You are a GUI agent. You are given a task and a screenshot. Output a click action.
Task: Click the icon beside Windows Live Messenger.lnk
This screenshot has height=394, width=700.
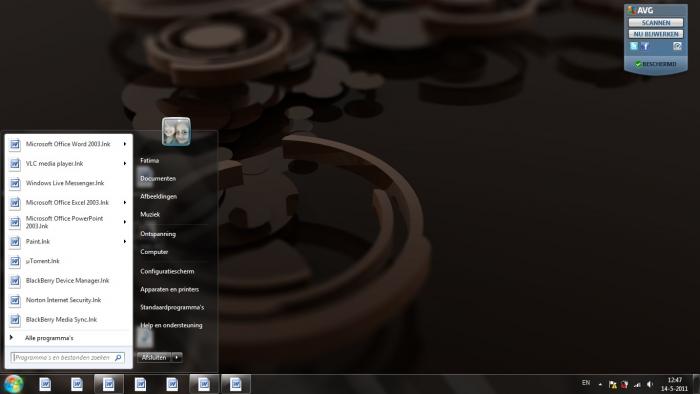click(15, 183)
